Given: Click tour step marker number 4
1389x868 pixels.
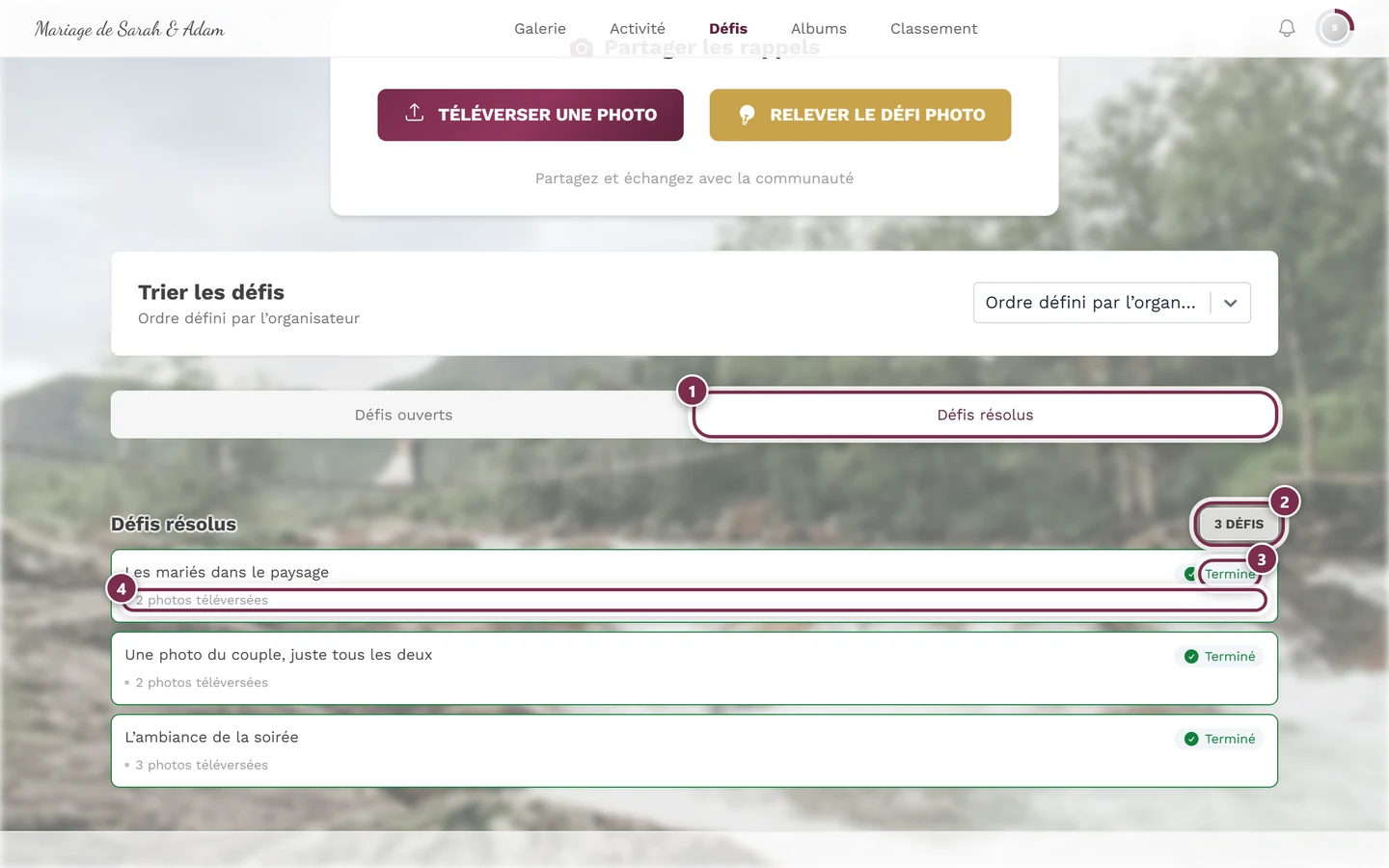Looking at the screenshot, I should 121,588.
